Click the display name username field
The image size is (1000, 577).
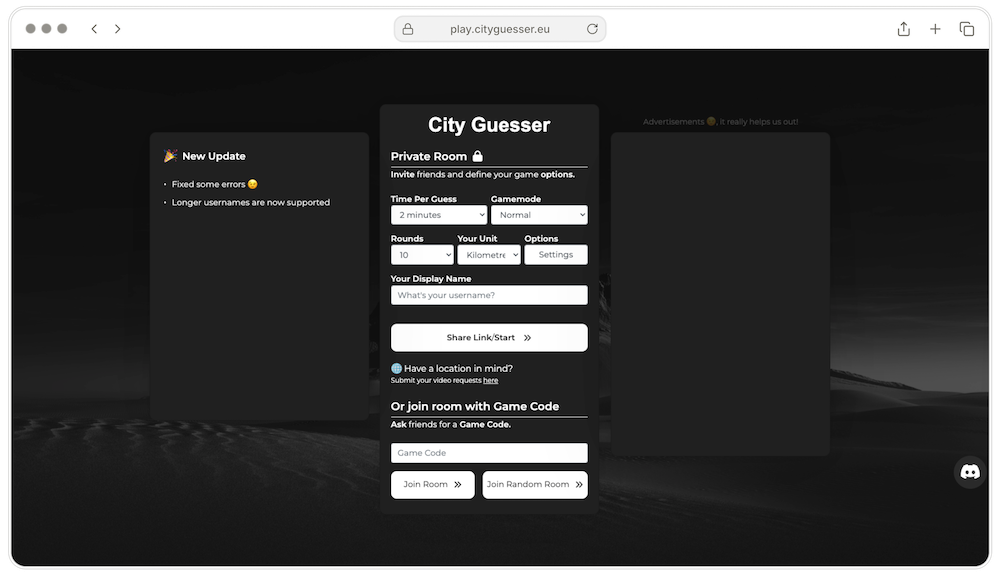coord(489,294)
